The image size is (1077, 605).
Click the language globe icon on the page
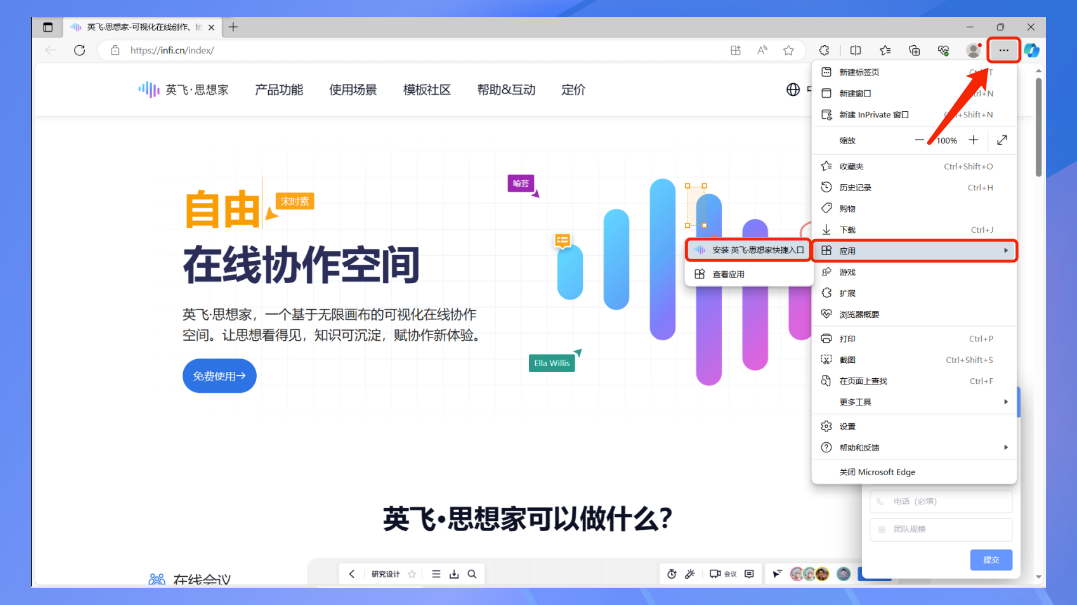point(793,90)
